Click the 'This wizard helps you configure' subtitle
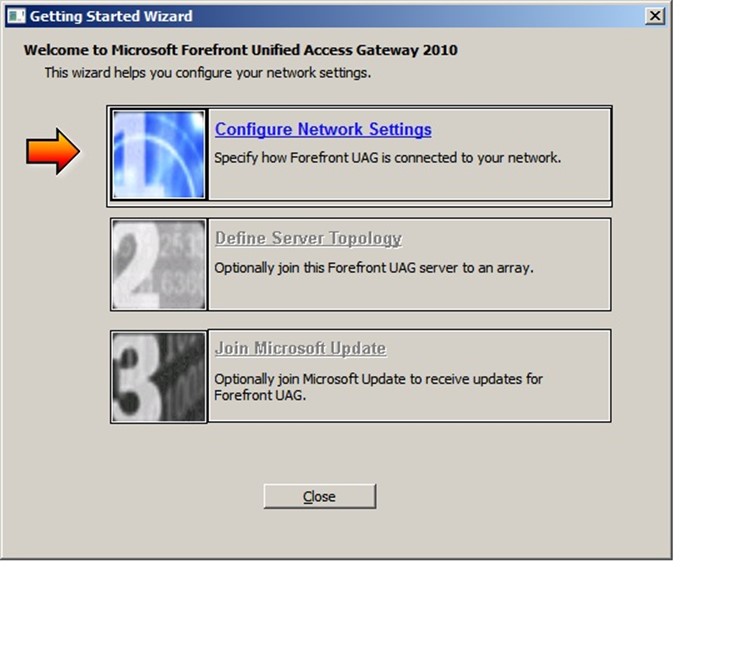The width and height of the screenshot is (729, 664). click(x=208, y=73)
